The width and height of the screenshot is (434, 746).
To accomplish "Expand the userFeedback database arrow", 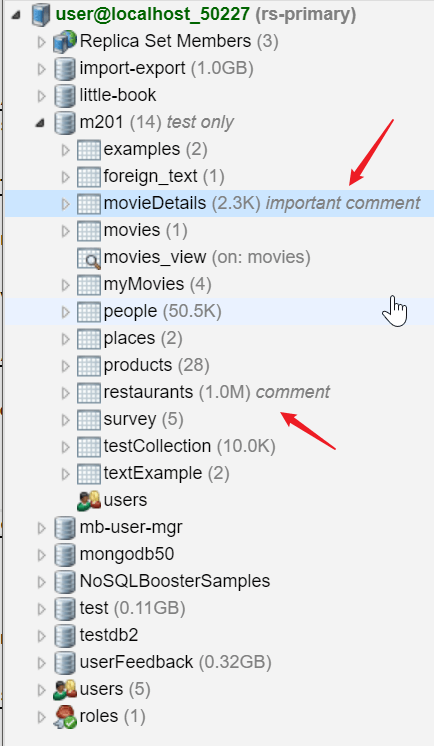I will point(41,663).
